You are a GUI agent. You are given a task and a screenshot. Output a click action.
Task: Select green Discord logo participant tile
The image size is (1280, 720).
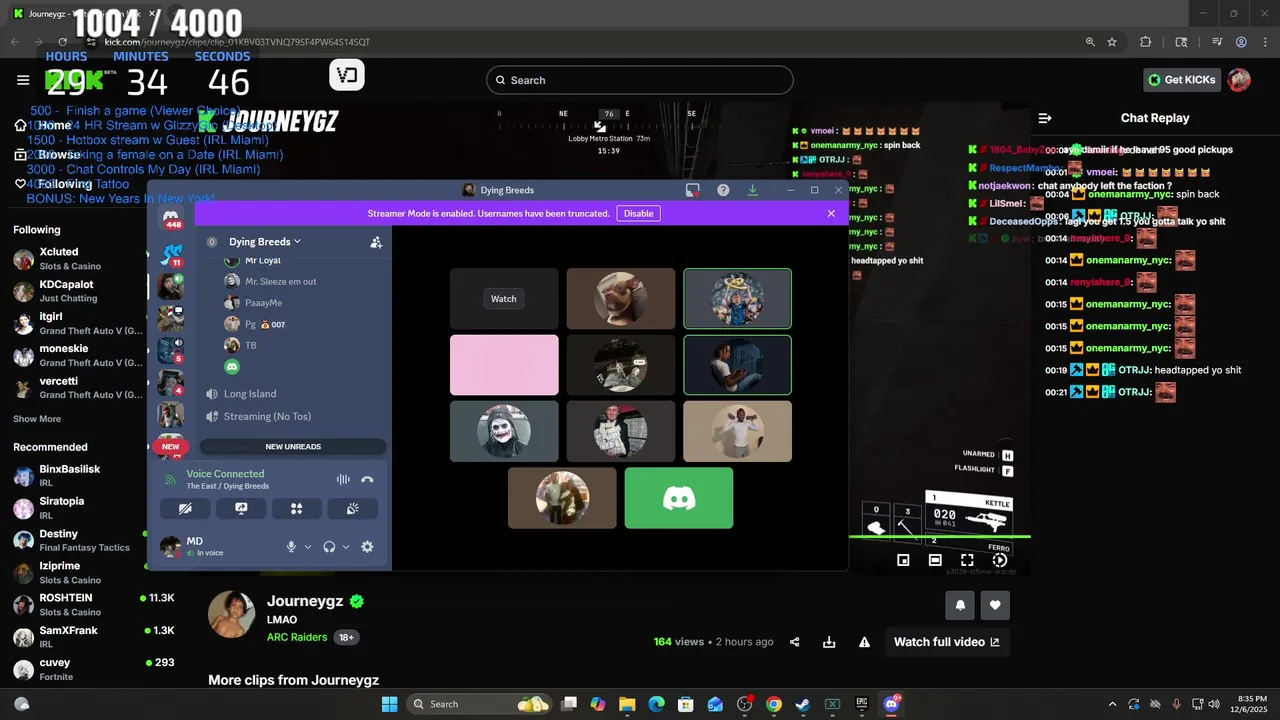point(679,498)
